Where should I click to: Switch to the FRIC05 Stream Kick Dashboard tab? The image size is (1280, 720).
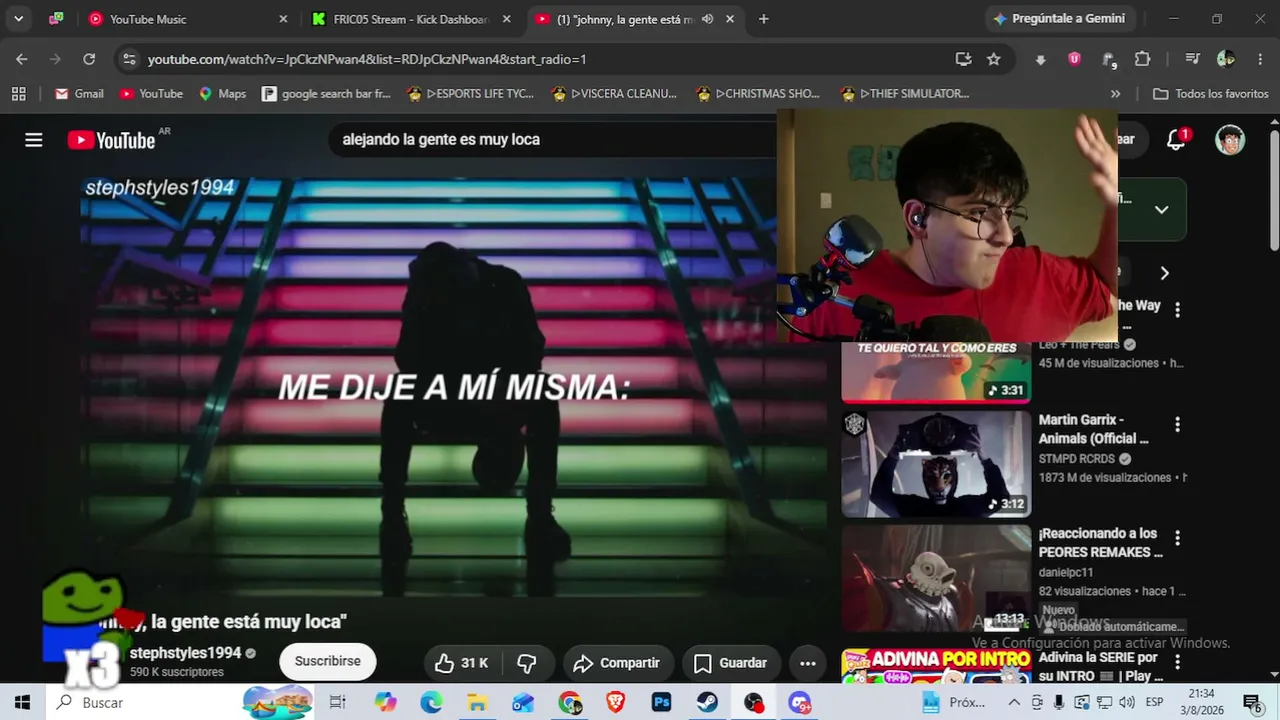click(410, 19)
